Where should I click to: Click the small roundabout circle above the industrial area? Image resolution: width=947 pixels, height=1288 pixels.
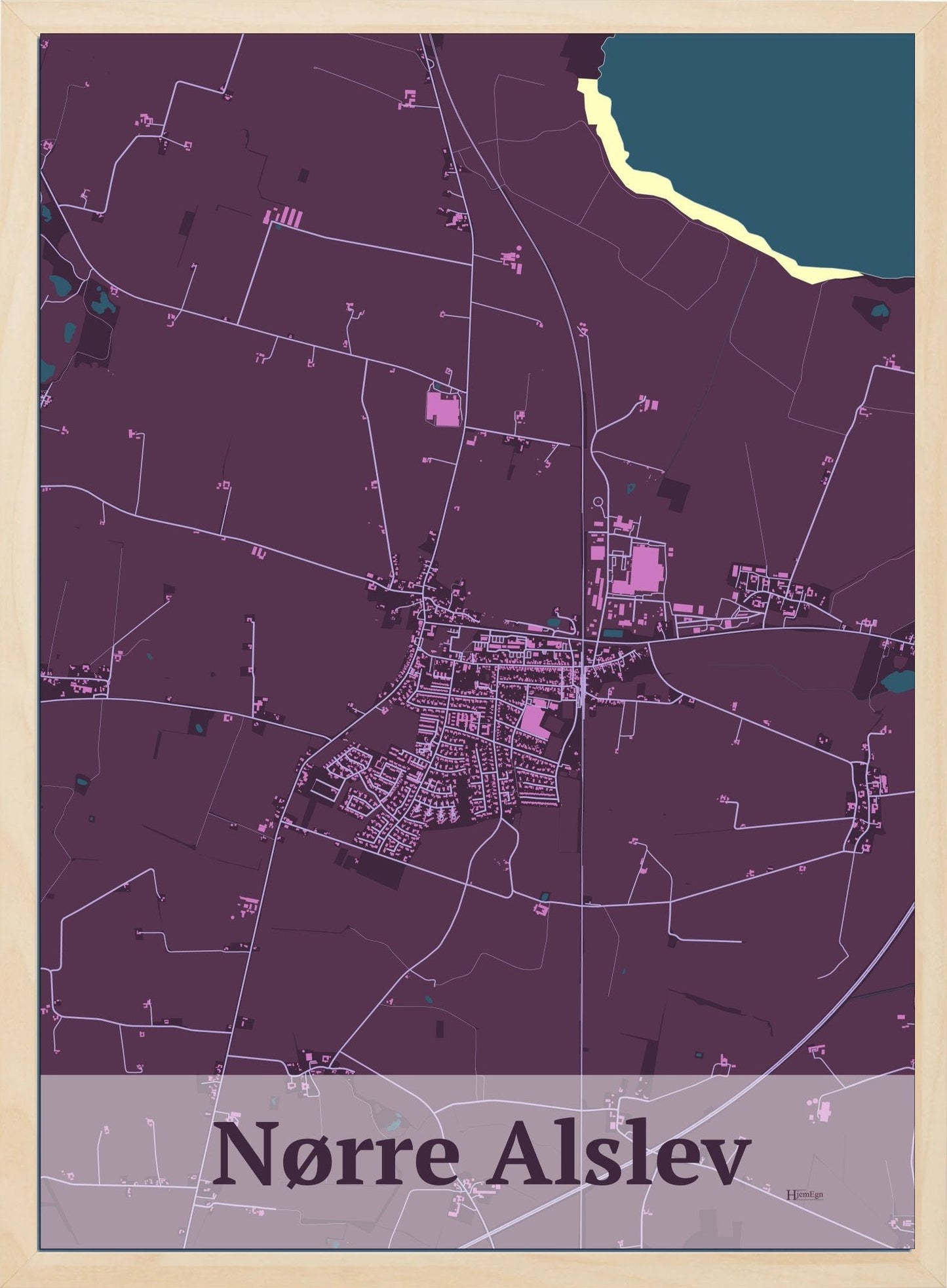click(597, 502)
